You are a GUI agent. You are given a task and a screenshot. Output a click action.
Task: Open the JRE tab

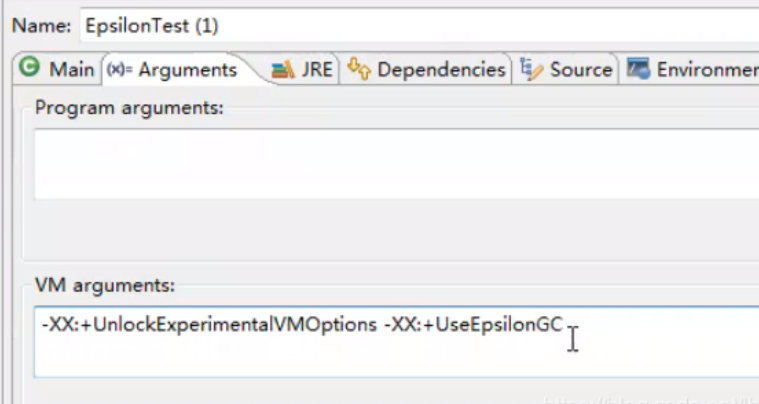[x=317, y=70]
